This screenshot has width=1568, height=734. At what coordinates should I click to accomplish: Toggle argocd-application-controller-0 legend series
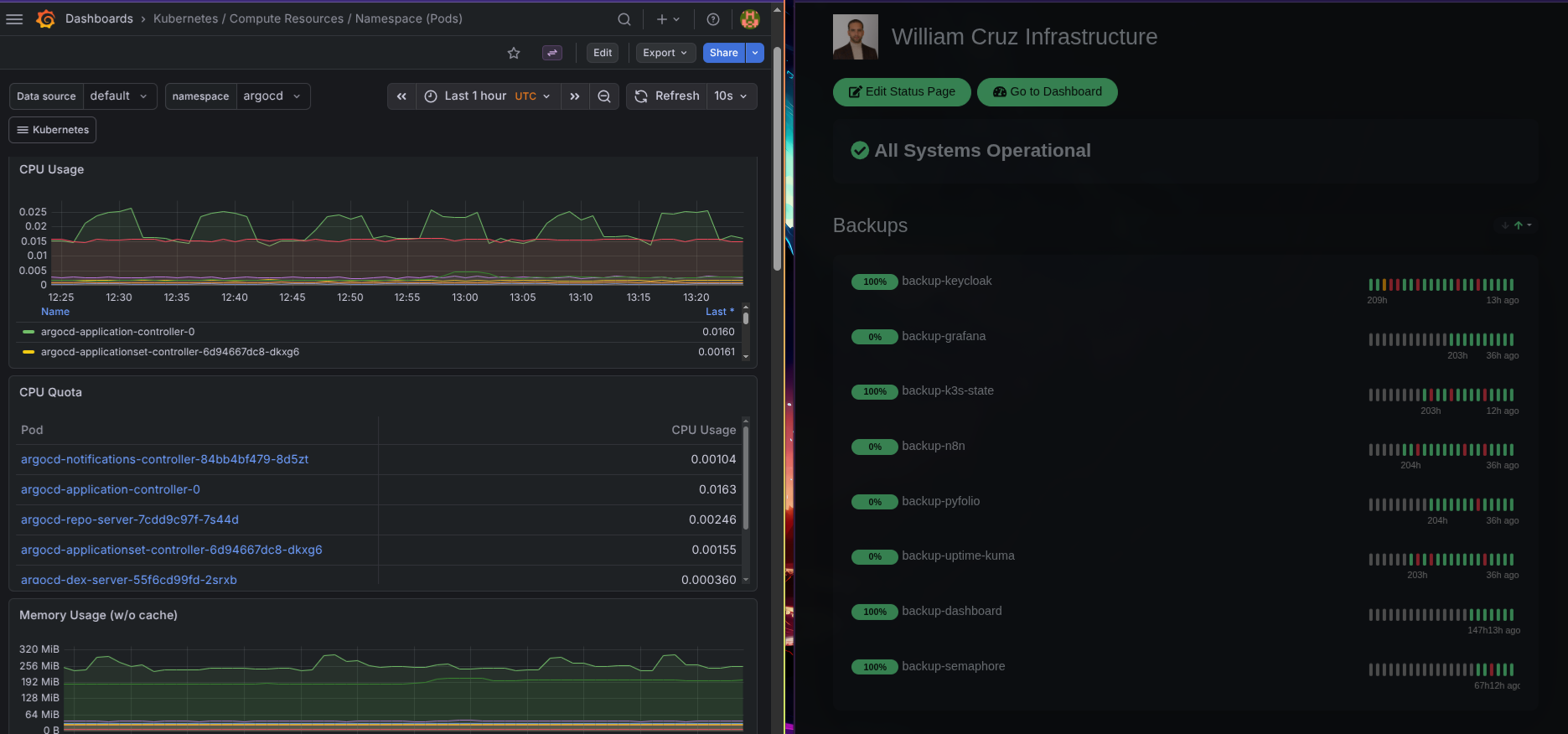pyautogui.click(x=117, y=332)
